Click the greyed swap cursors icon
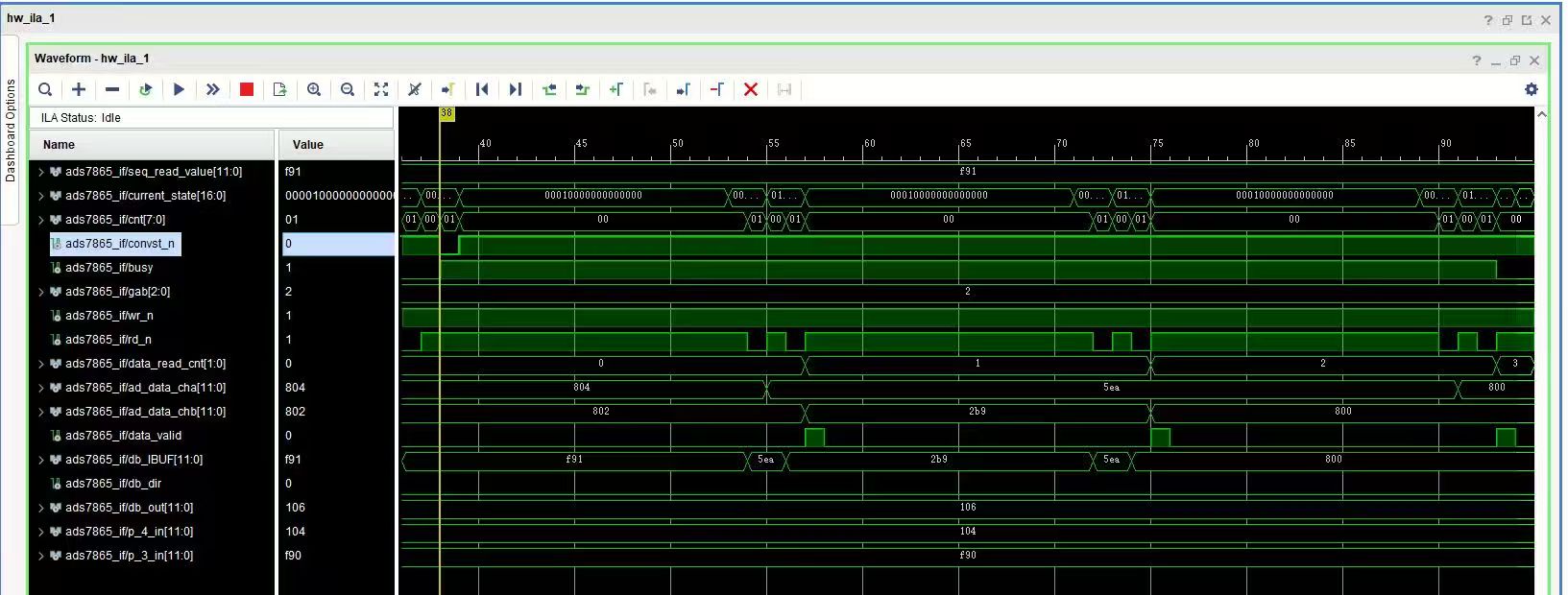 click(x=784, y=89)
